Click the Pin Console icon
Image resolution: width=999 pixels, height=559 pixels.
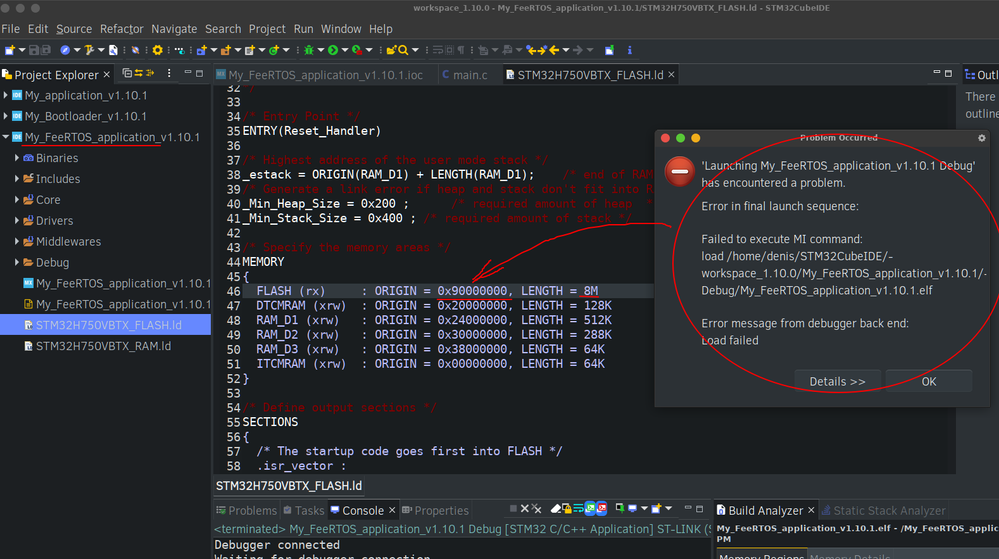click(x=619, y=509)
